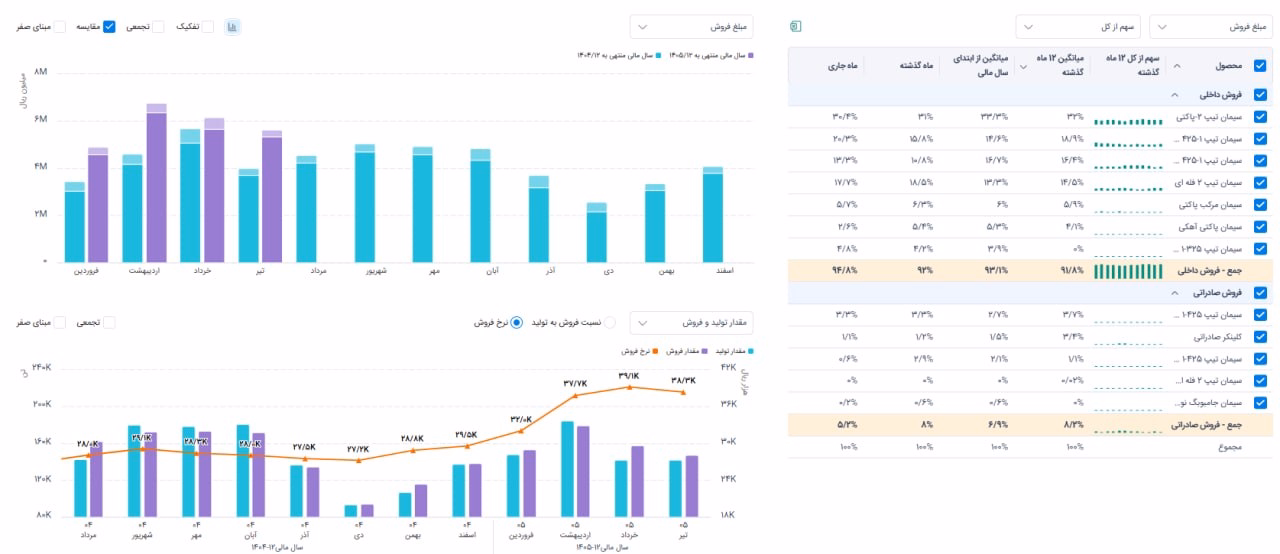Open the مبلغ فروش dropdown above the product table
1280x554 pixels.
(x=1211, y=27)
